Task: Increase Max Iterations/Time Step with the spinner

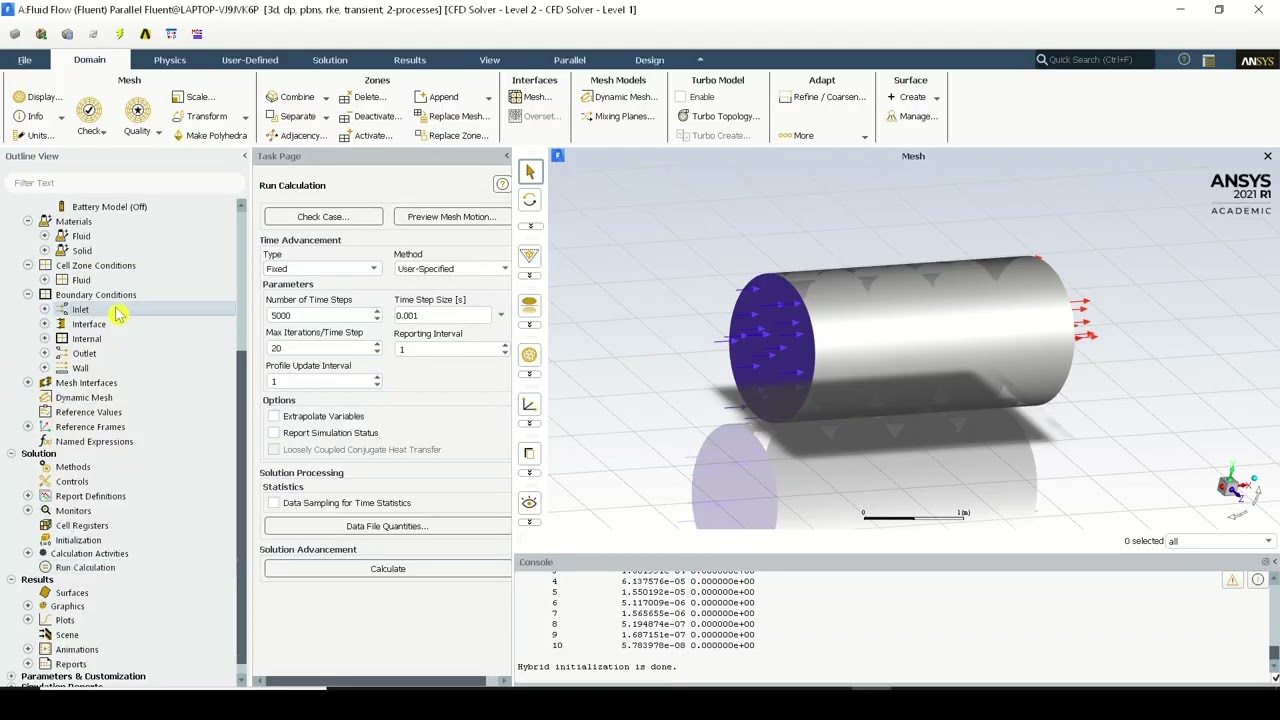Action: pos(377,345)
